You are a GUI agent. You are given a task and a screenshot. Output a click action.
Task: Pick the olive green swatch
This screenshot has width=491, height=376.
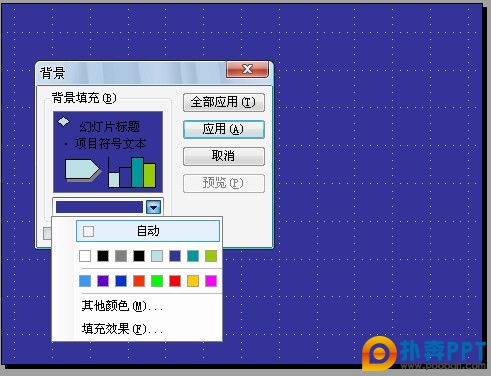[x=211, y=256]
